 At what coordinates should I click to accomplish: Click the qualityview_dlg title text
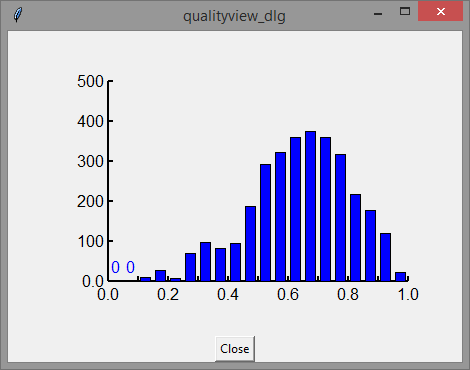(234, 16)
